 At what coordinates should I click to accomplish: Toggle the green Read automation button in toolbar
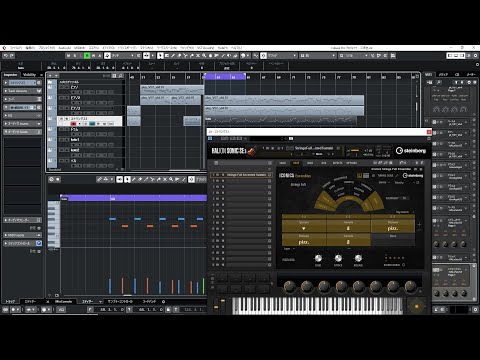point(87,56)
